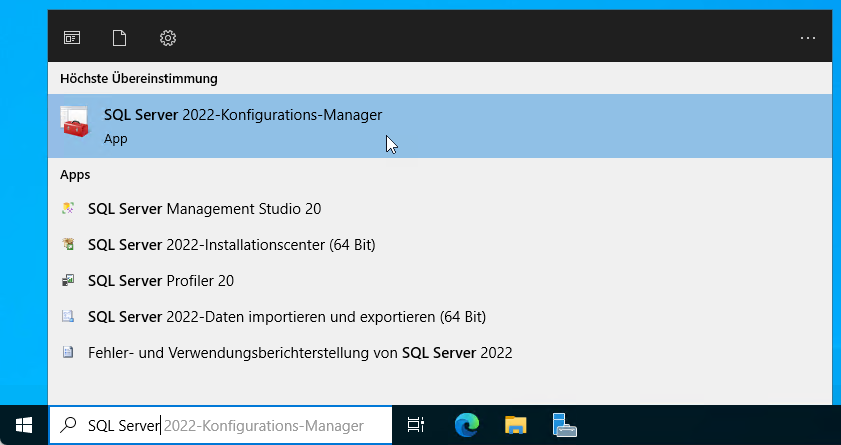Open SQL Server Management Studio 20 result

[440, 209]
